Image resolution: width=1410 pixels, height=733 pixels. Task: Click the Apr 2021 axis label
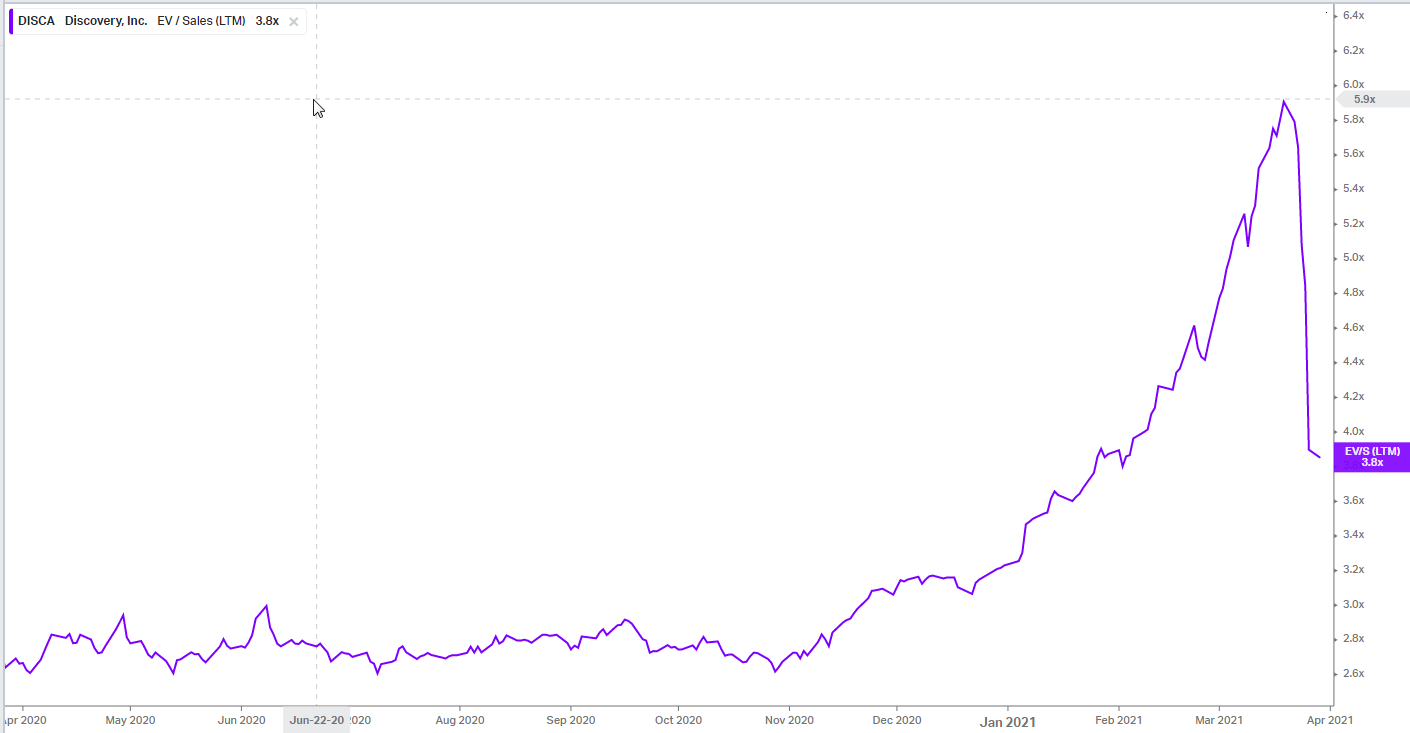pos(1330,720)
